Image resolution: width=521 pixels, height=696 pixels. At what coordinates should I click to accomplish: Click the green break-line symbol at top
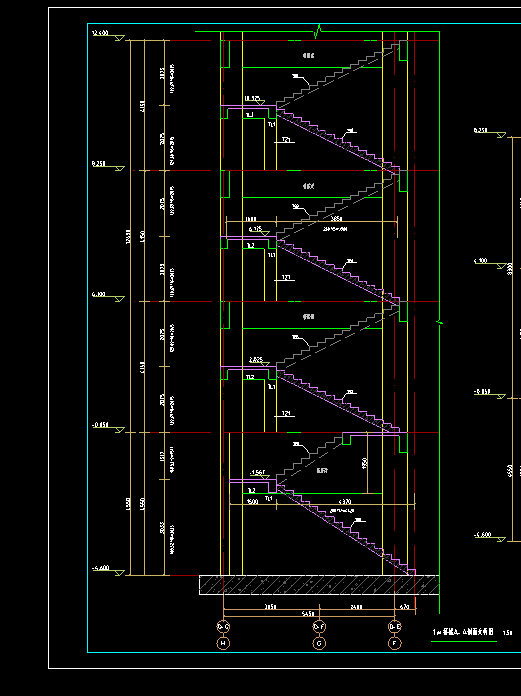[x=318, y=32]
